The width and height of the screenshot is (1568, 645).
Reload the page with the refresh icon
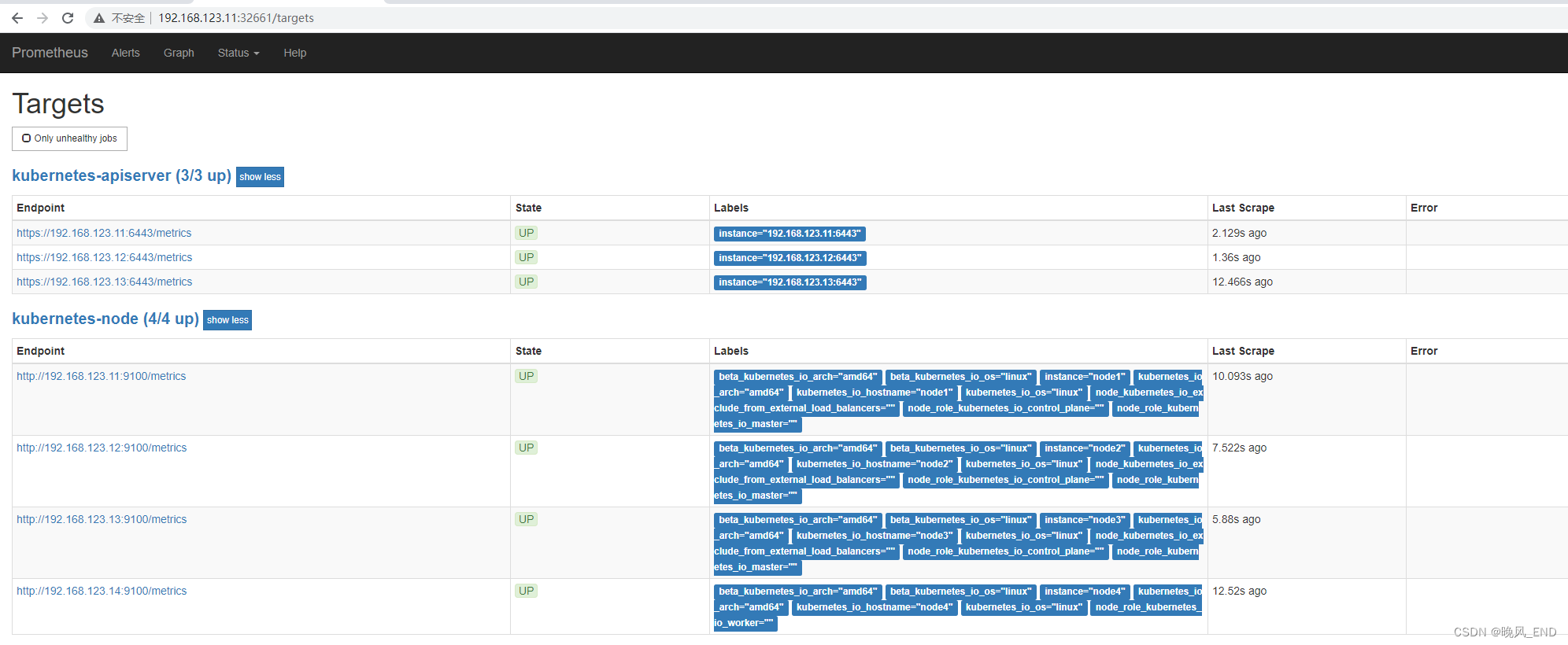coord(68,18)
